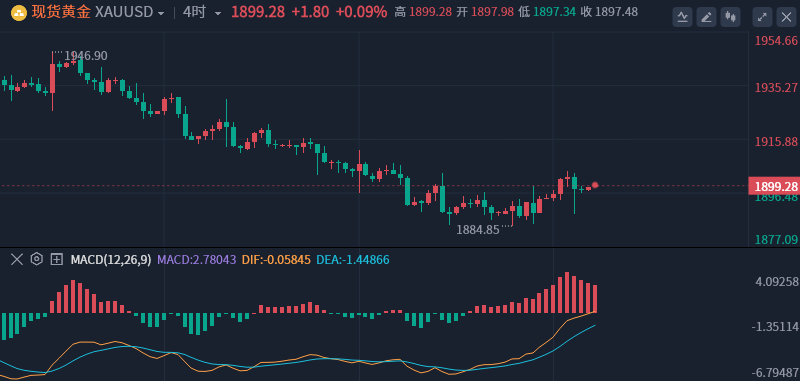
Task: Click the current price tag 1899.28 on axis
Action: [773, 186]
